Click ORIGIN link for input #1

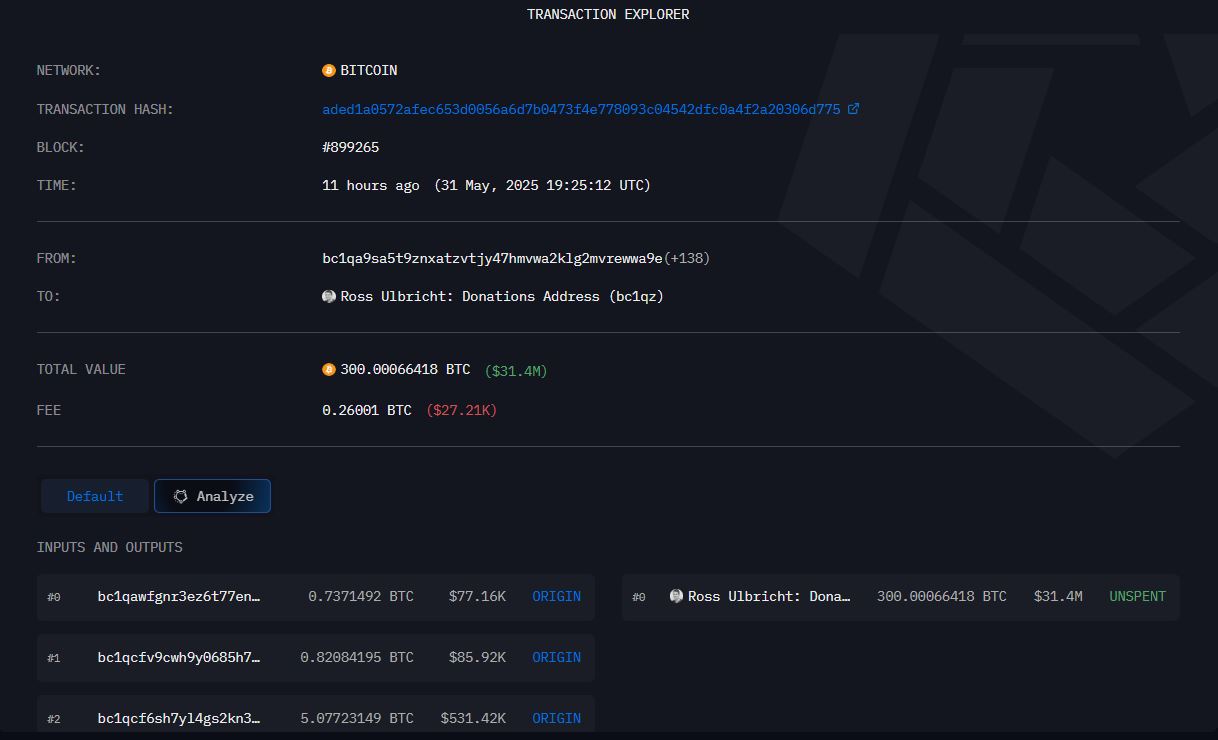pos(556,657)
